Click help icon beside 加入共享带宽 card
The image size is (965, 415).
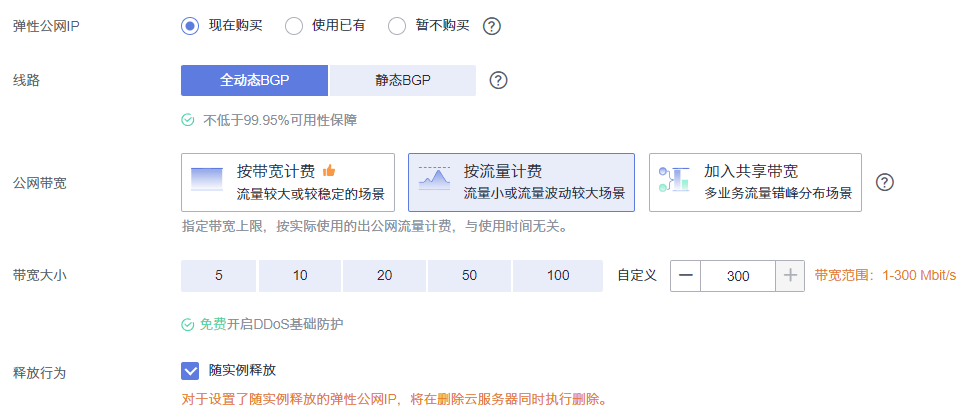(x=884, y=182)
